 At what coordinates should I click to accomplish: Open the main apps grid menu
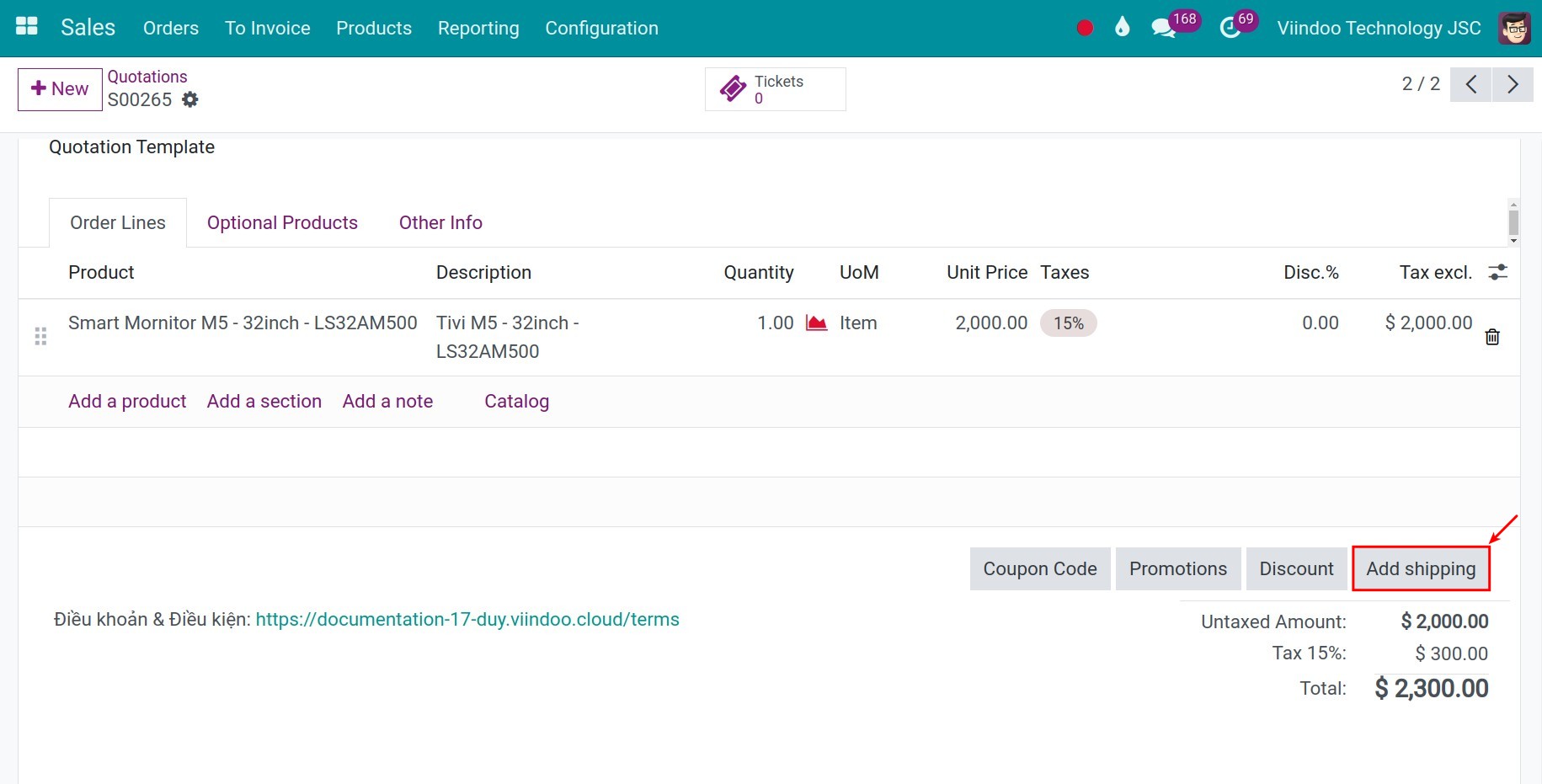coord(27,26)
